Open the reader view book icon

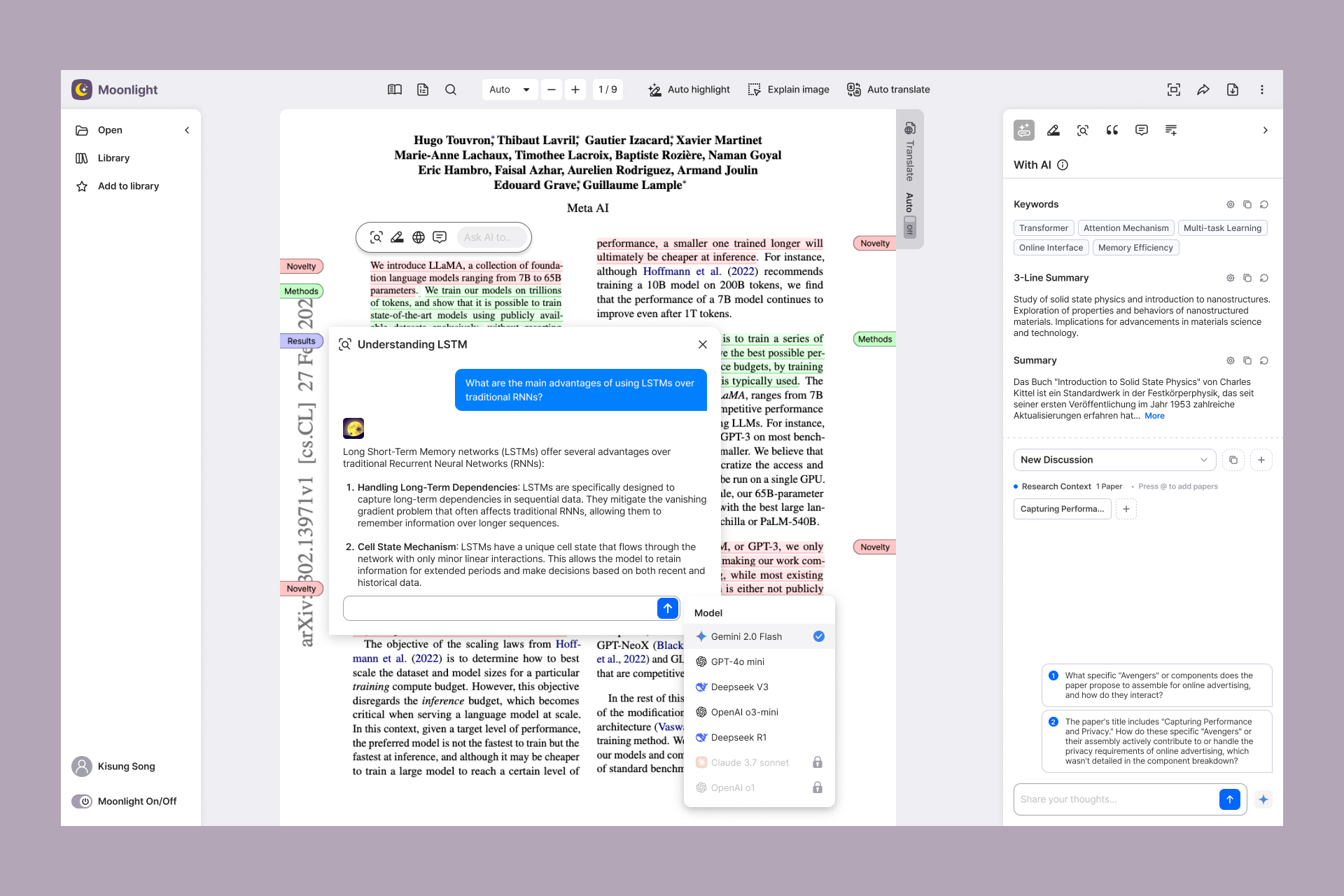[x=395, y=90]
